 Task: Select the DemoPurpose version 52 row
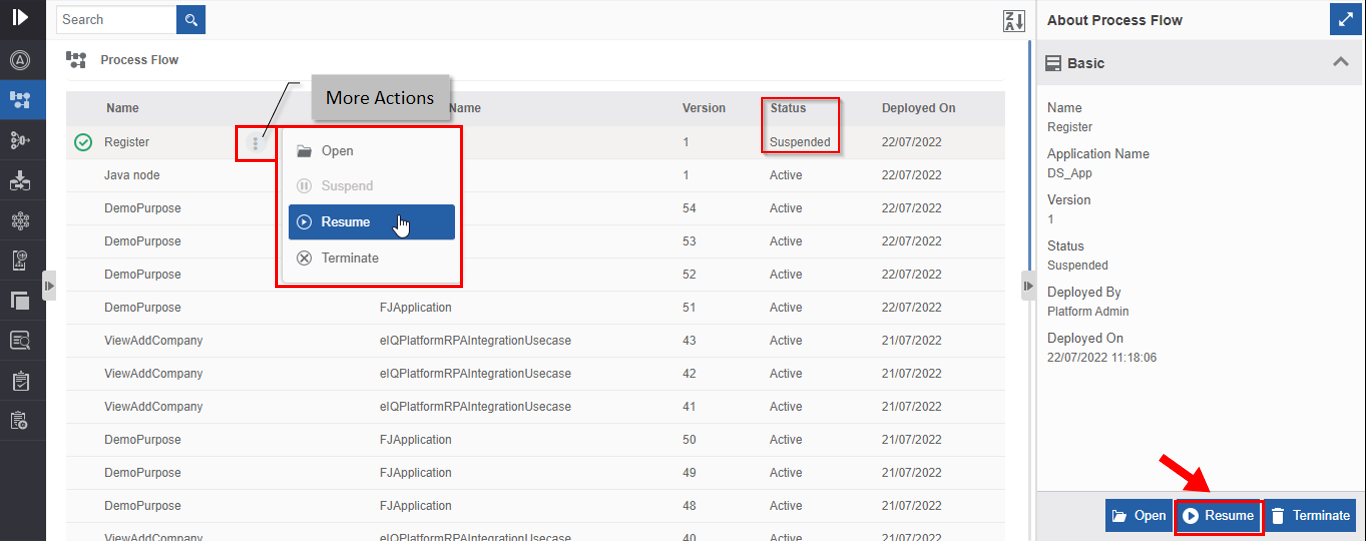tap(535, 275)
